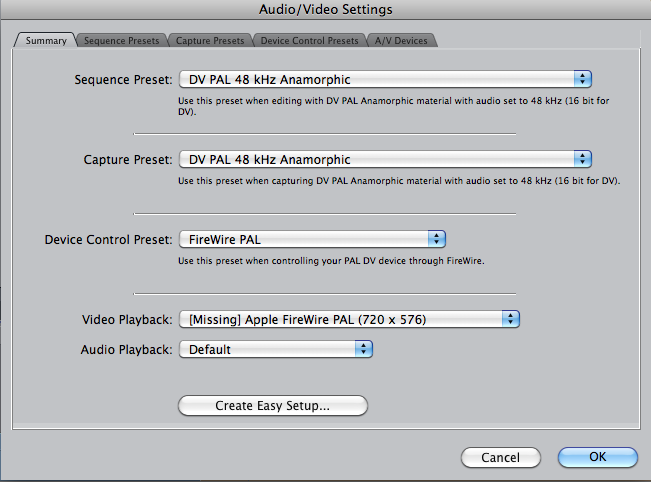Select the Device Control Presets tab
This screenshot has width=651, height=482.
point(308,41)
